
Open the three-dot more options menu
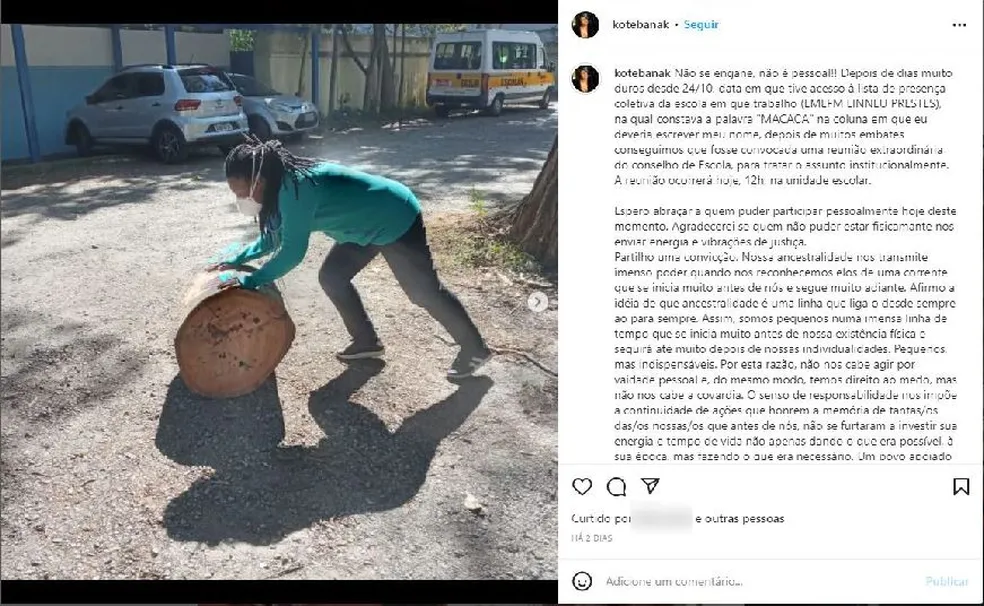960,25
